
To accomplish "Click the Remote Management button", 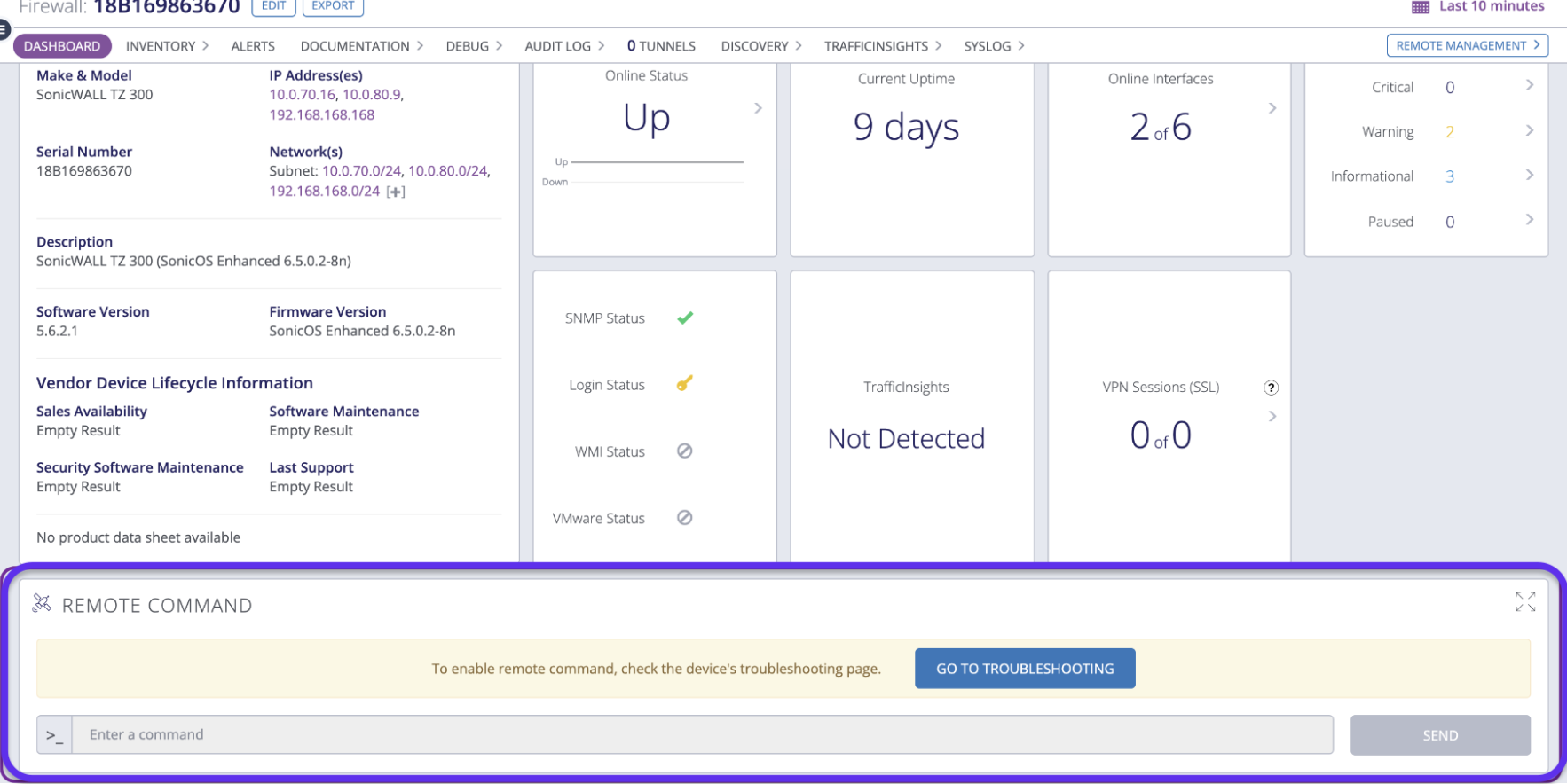I will point(1468,45).
